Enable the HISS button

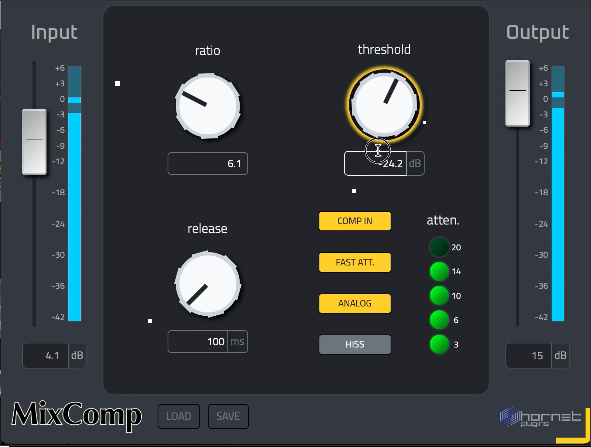tap(355, 344)
